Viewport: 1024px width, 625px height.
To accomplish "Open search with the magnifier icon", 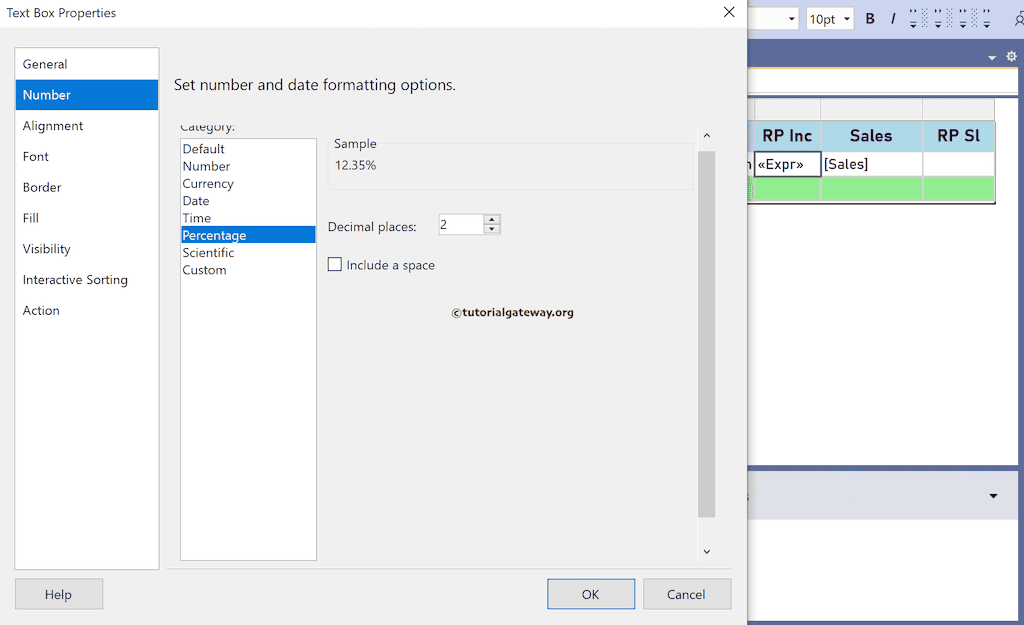I will (x=1018, y=18).
